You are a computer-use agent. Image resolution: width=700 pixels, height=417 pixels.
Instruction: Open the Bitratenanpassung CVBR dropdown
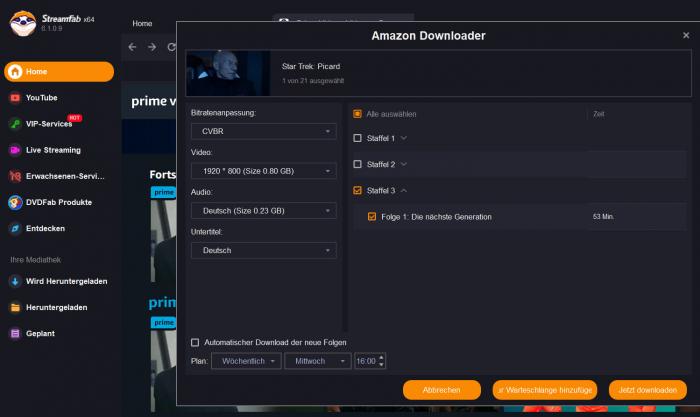click(263, 131)
